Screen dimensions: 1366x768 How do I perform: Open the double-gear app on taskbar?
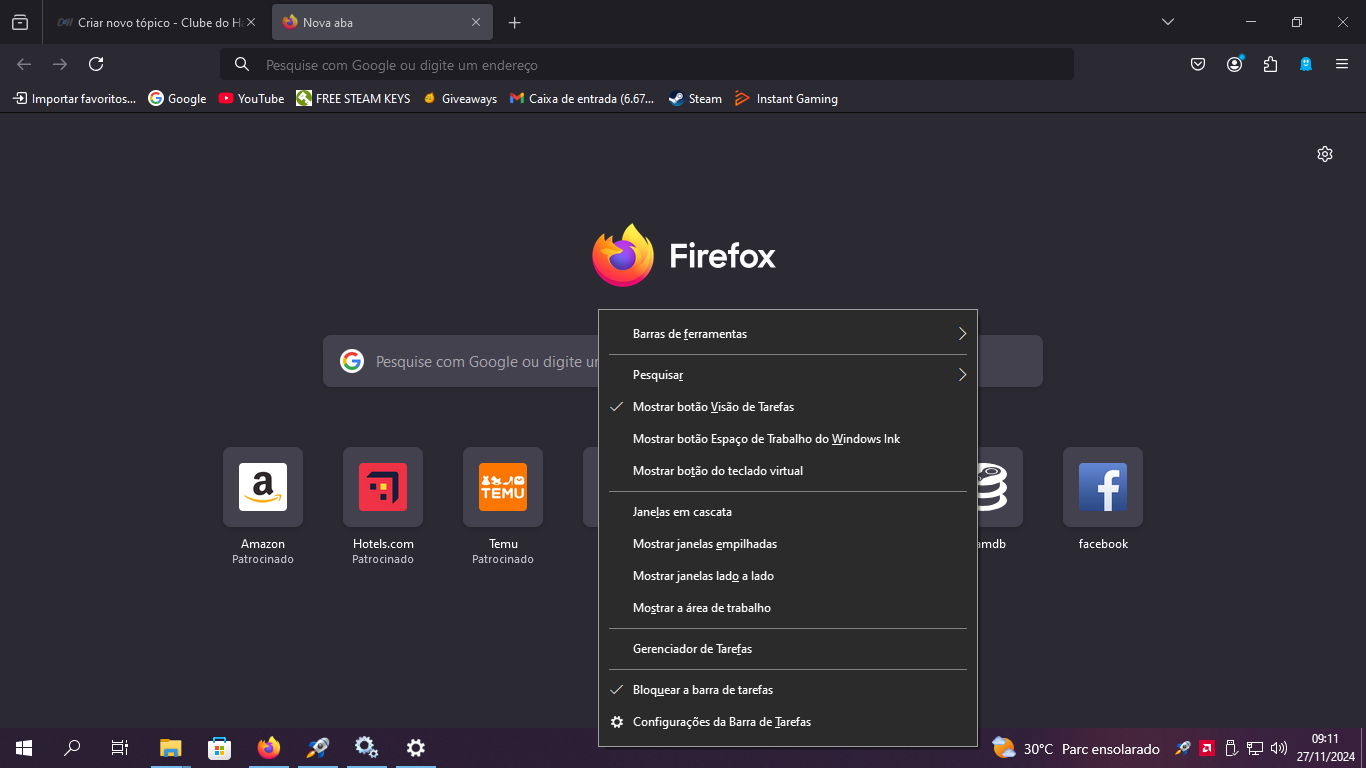point(366,748)
